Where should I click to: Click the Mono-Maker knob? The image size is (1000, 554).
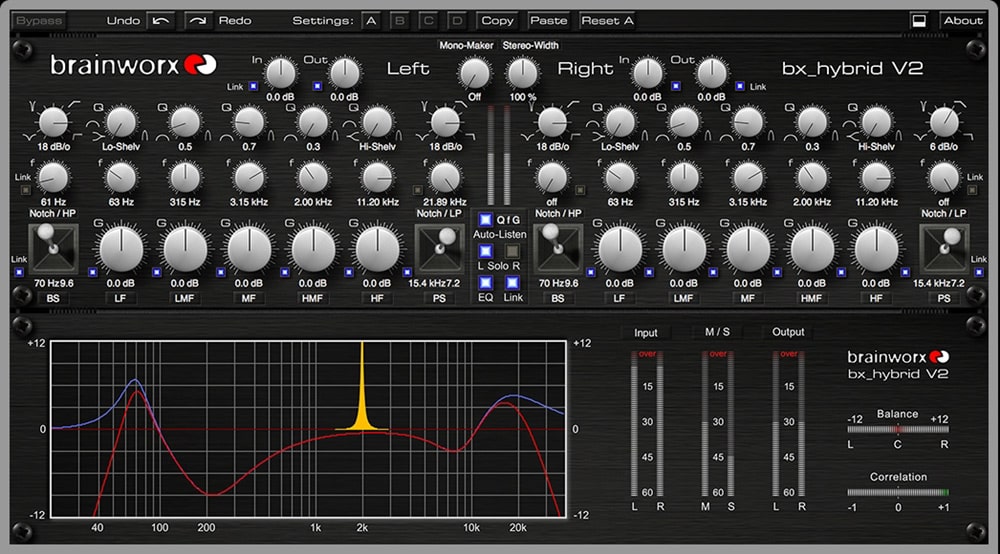pyautogui.click(x=474, y=73)
